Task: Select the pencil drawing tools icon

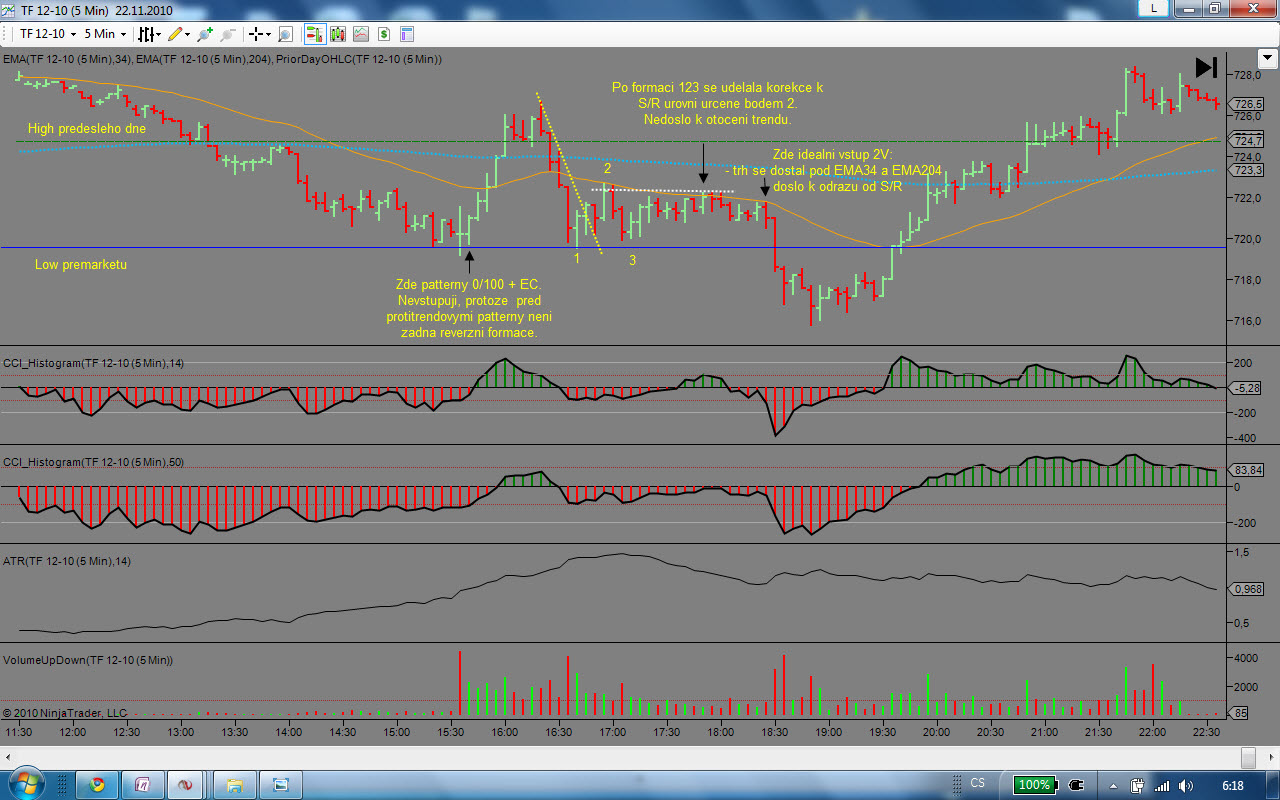Action: tap(175, 34)
